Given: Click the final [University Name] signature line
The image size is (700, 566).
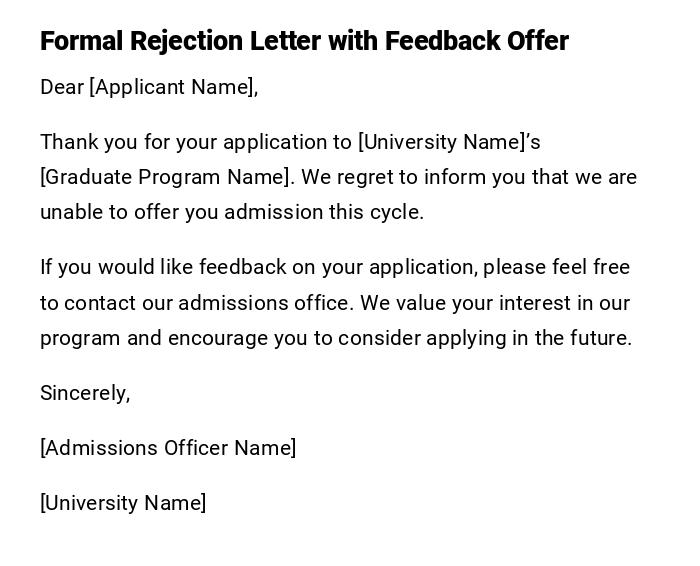Looking at the screenshot, I should click(x=123, y=503).
